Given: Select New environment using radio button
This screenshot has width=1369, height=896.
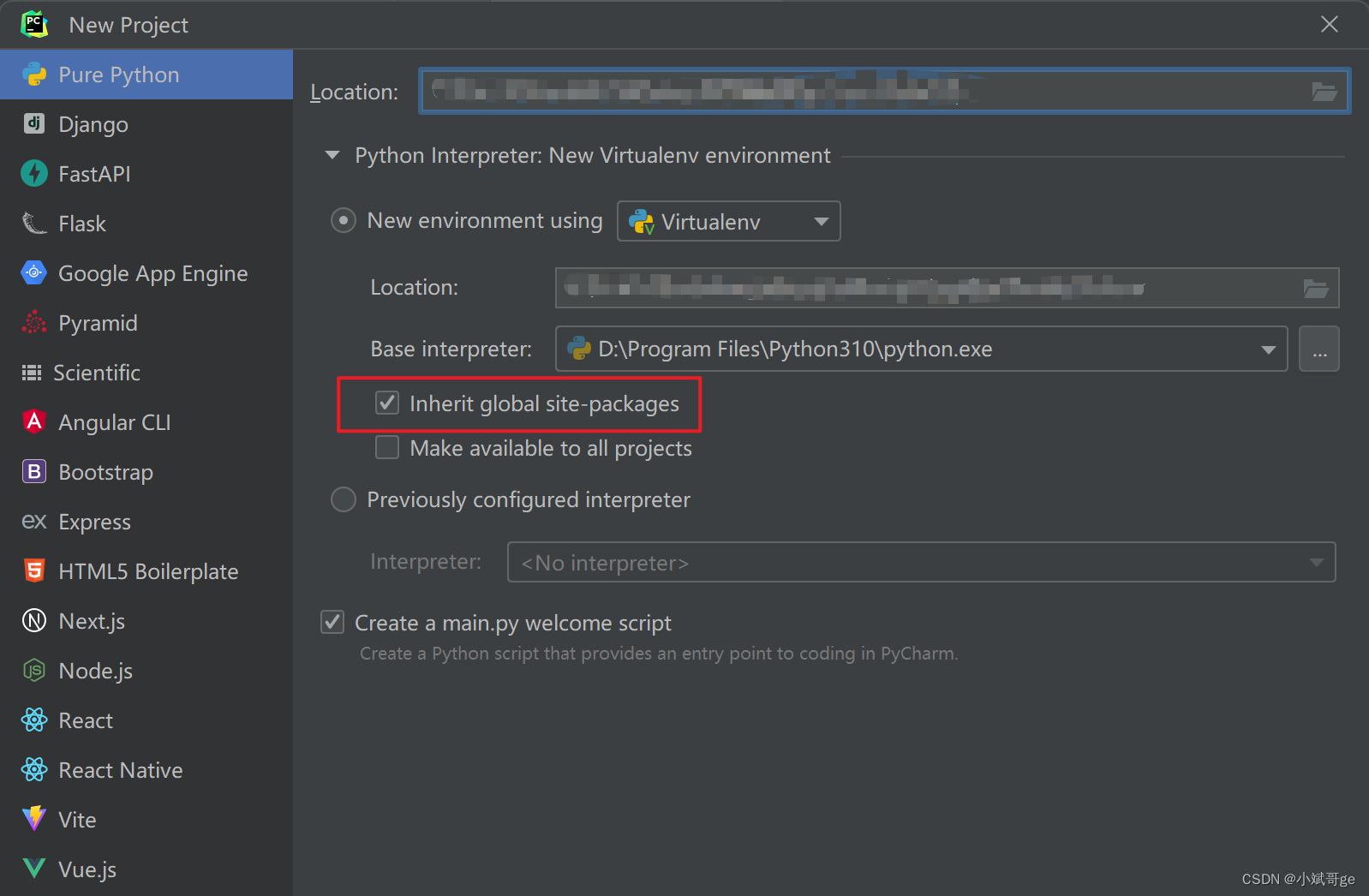Looking at the screenshot, I should [x=344, y=221].
